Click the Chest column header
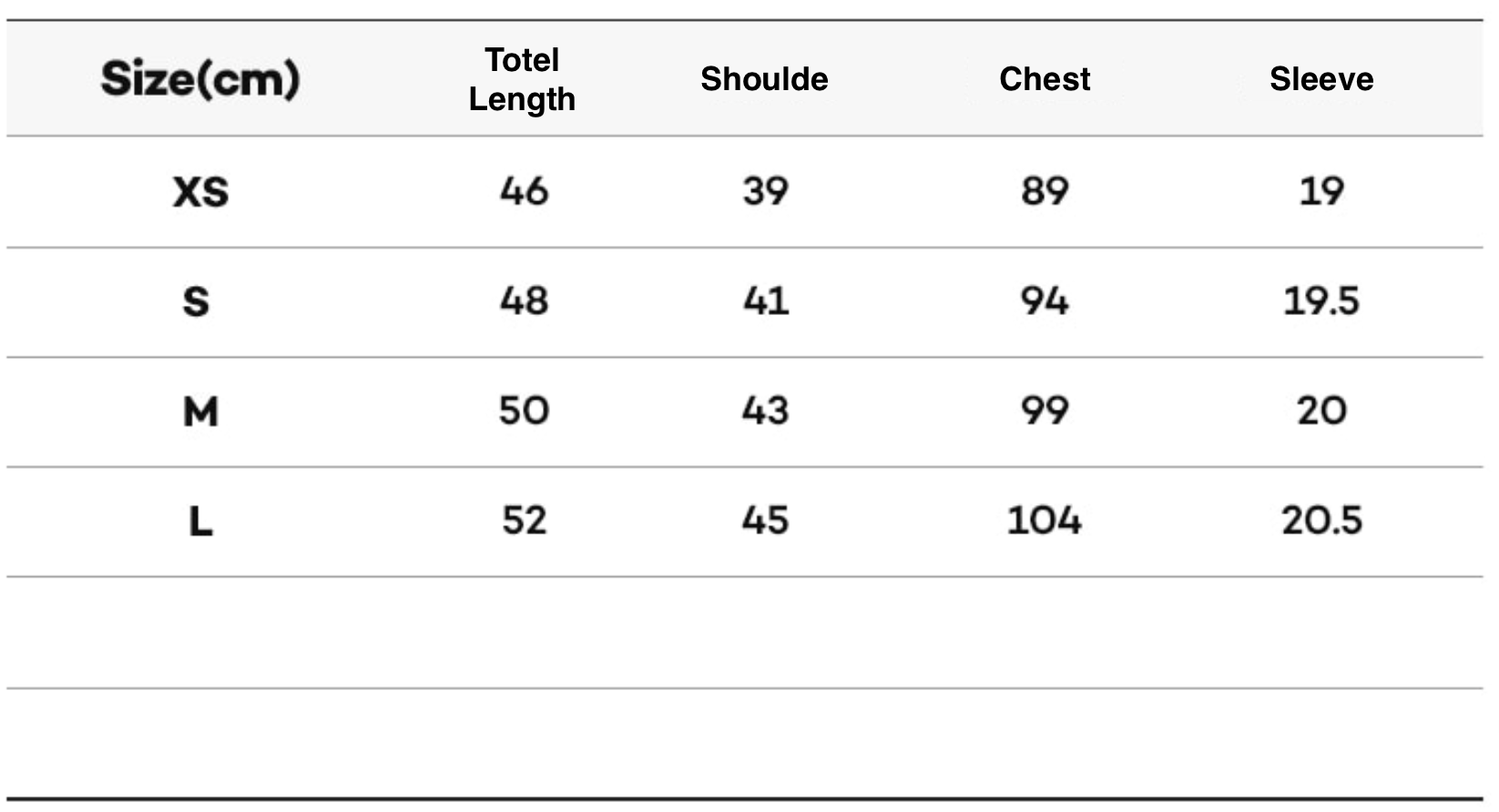The height and width of the screenshot is (812, 1499). pos(1045,79)
